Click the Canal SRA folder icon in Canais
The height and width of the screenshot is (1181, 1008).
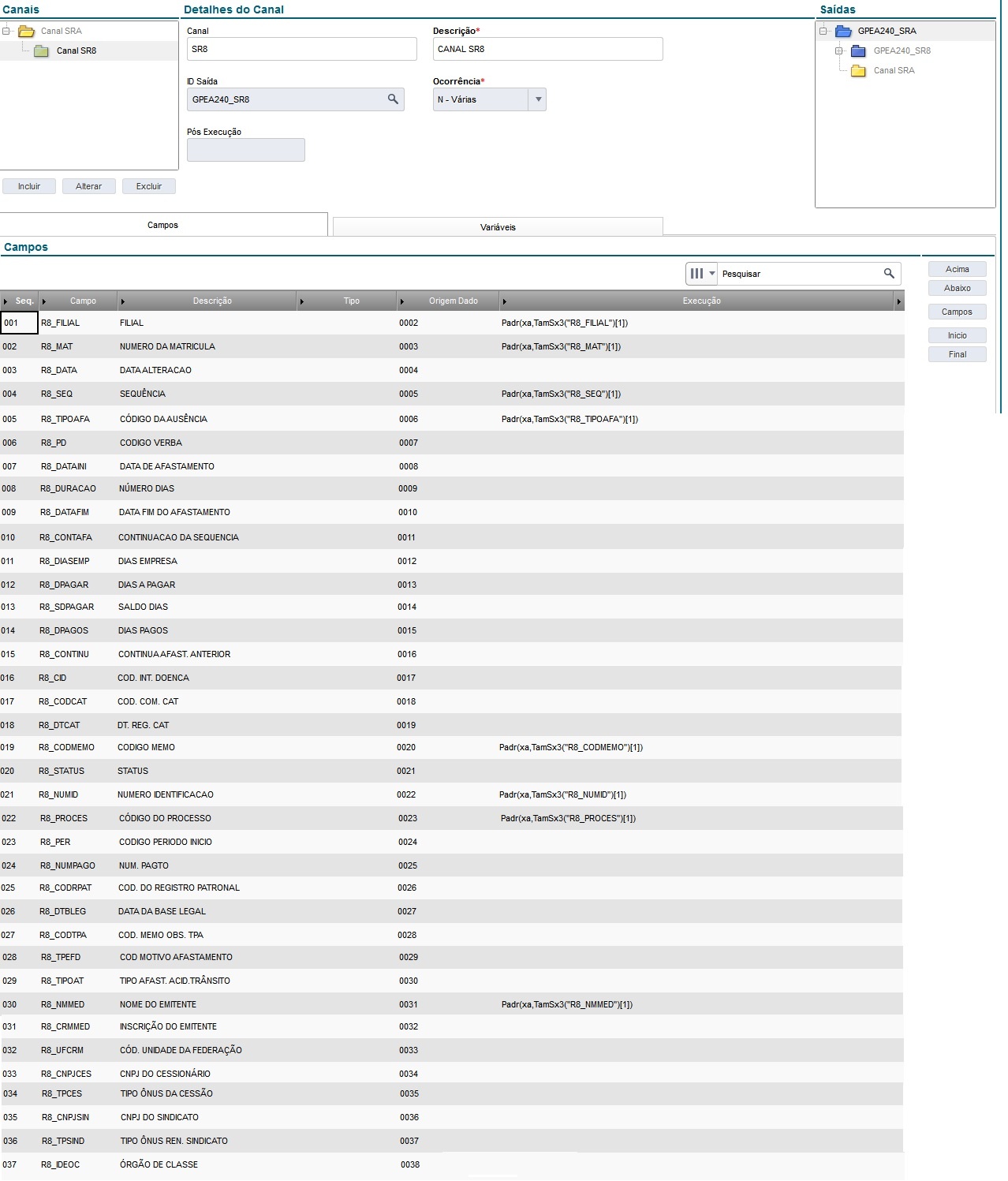[26, 32]
